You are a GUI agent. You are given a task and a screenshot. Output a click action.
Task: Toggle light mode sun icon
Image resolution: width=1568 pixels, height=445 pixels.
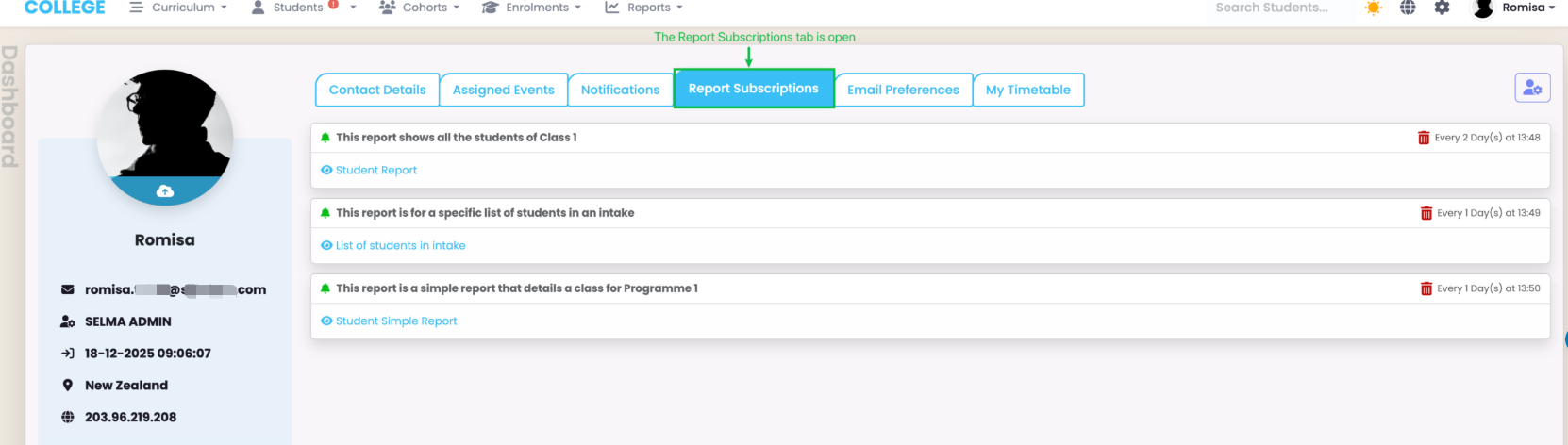coord(1373,8)
